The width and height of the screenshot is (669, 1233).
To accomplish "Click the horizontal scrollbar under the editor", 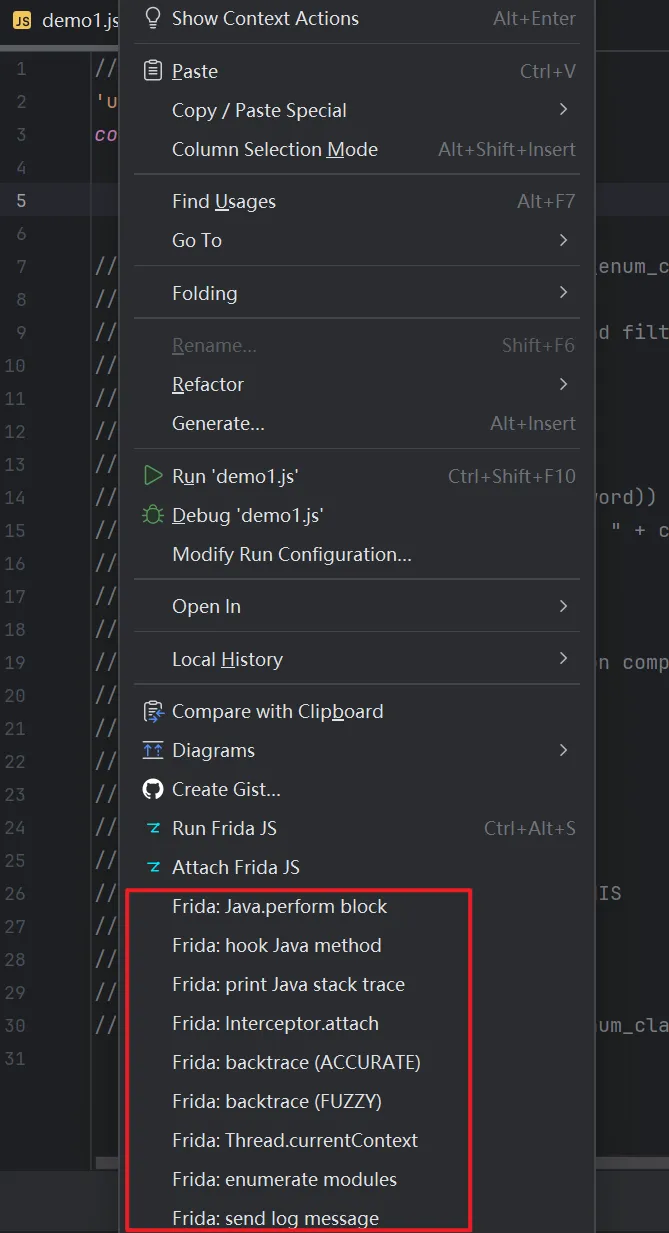I will pyautogui.click(x=108, y=1163).
